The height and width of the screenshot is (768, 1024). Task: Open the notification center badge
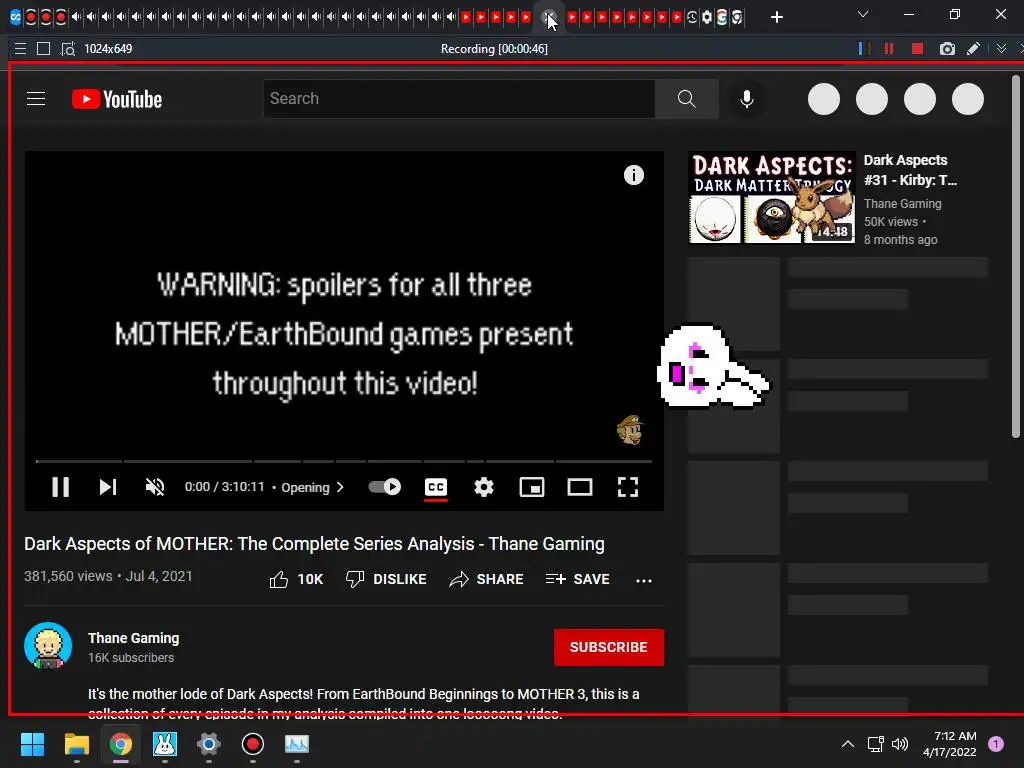point(996,744)
